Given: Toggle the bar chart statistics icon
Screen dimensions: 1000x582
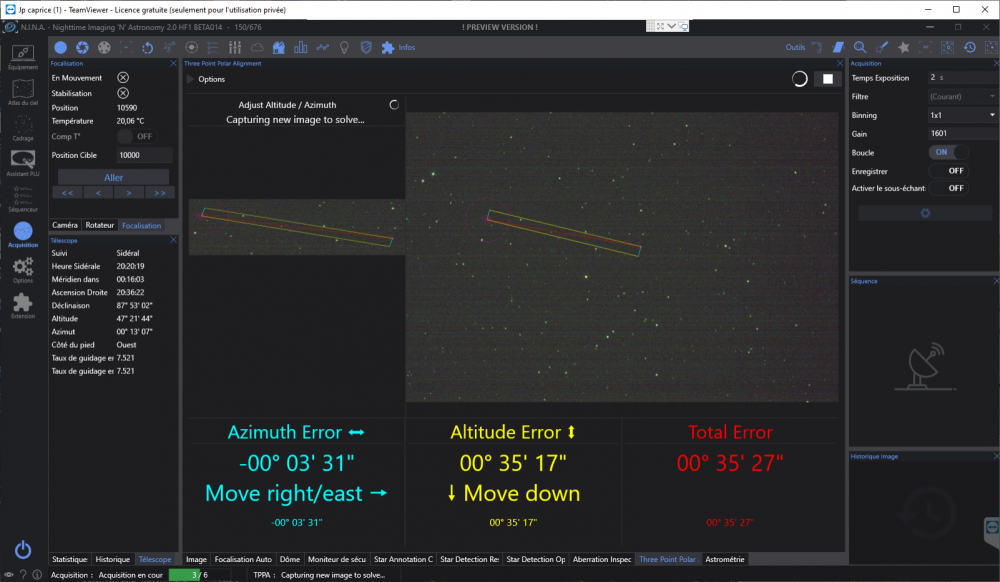Looking at the screenshot, I should tap(300, 47).
